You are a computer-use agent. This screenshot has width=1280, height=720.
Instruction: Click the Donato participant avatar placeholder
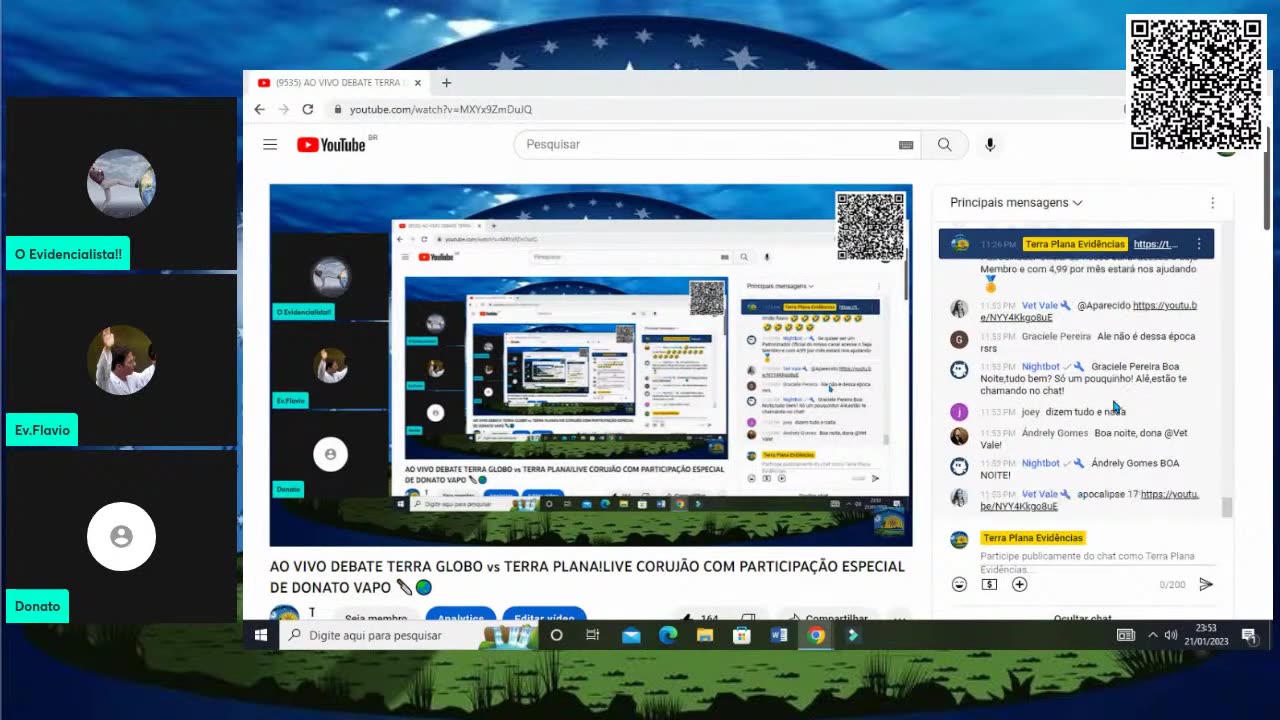coord(121,537)
